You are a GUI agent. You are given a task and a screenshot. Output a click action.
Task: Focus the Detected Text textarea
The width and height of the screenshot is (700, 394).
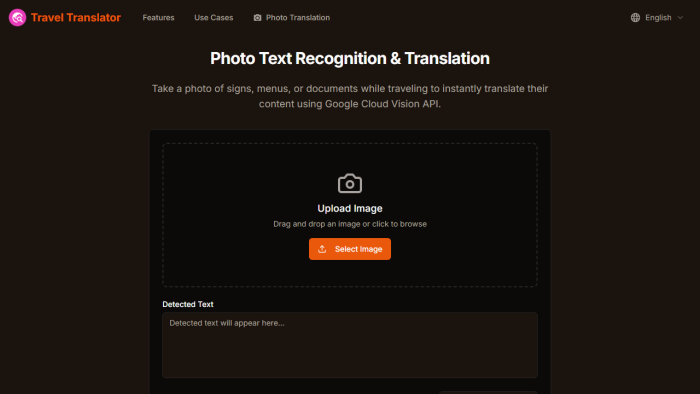click(x=350, y=345)
